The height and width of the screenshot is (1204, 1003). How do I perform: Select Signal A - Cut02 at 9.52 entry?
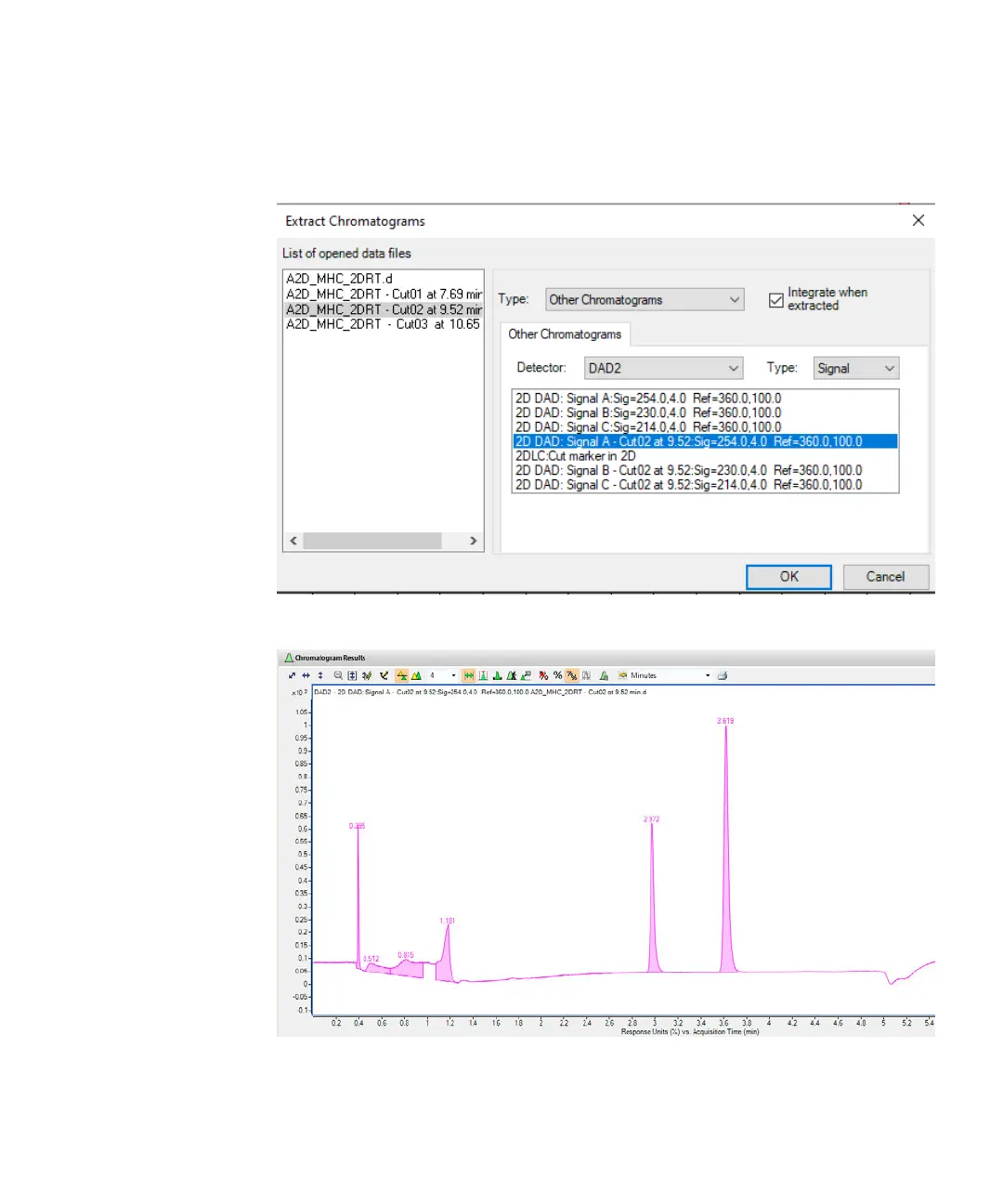pos(706,441)
